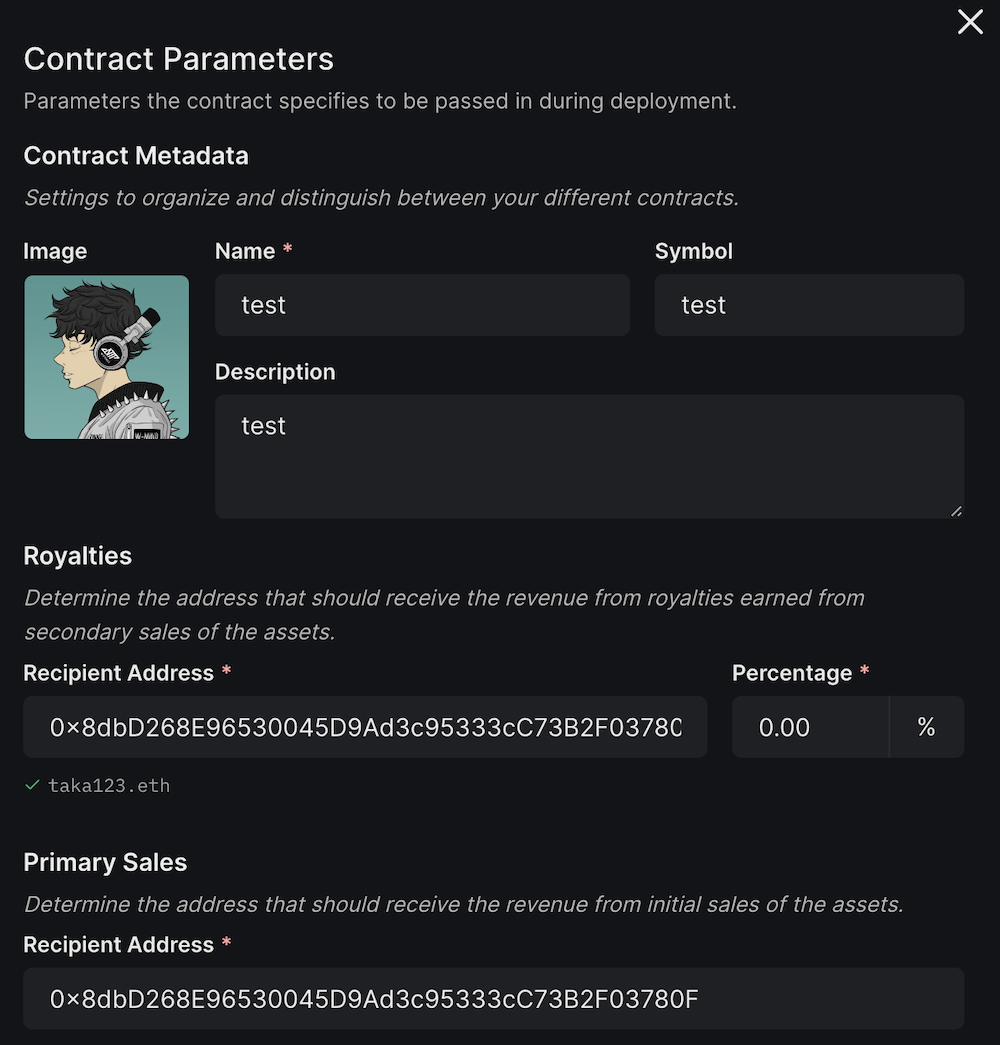Open the contract image thumbnail
This screenshot has height=1045, width=1000.
point(106,357)
